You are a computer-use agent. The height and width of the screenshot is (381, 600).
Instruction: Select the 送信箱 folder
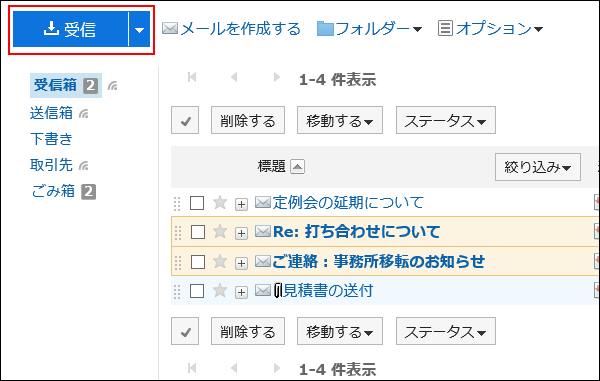(51, 113)
